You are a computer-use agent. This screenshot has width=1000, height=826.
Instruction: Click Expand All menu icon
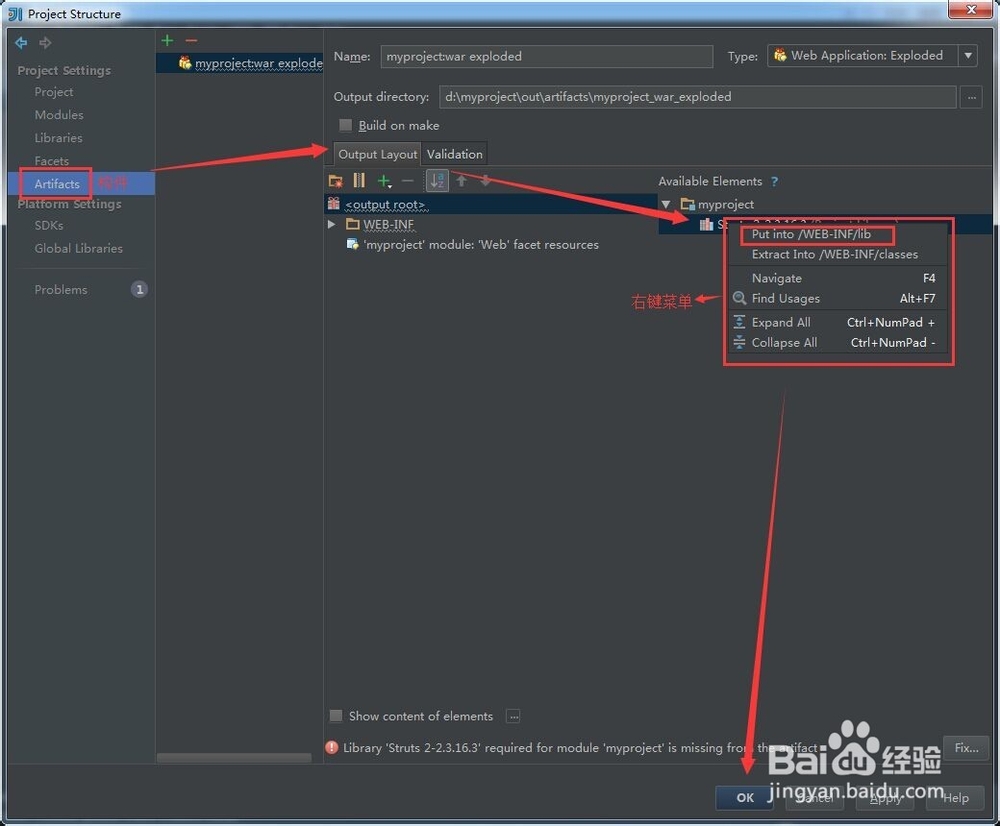click(x=739, y=322)
